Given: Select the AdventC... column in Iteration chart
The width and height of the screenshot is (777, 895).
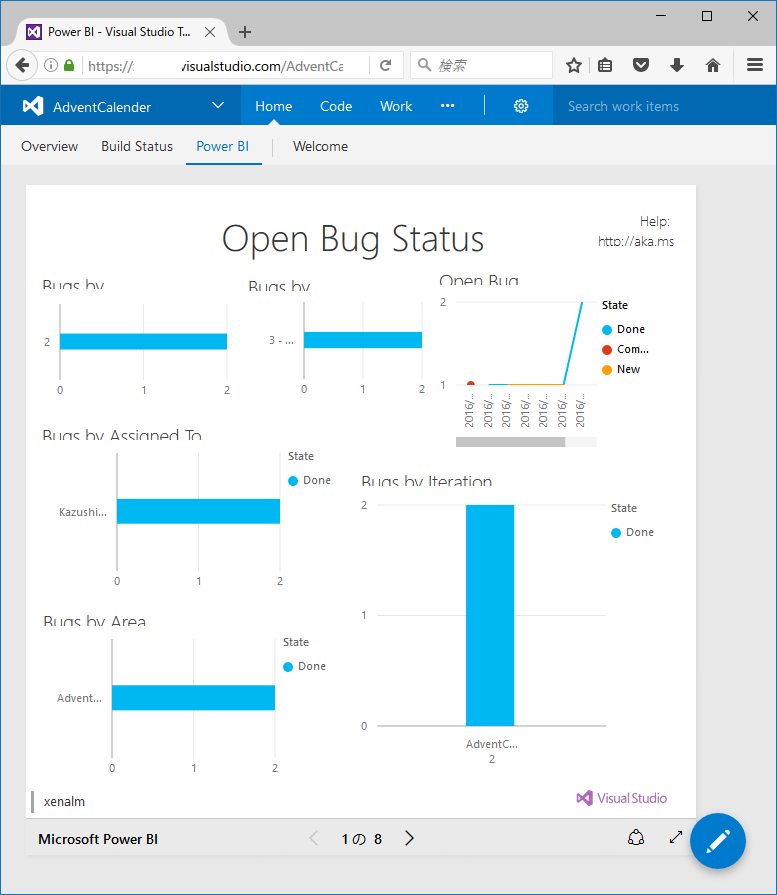Looking at the screenshot, I should coord(490,615).
